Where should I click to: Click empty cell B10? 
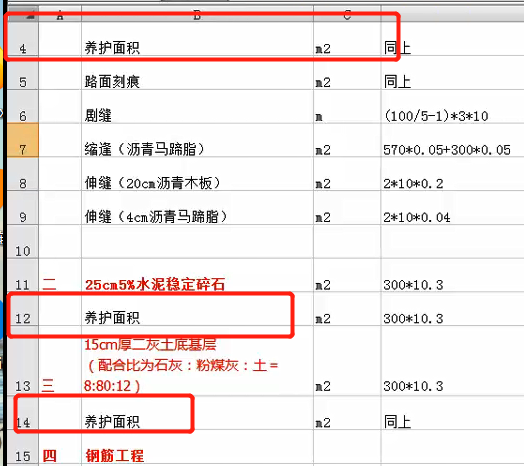(197, 242)
